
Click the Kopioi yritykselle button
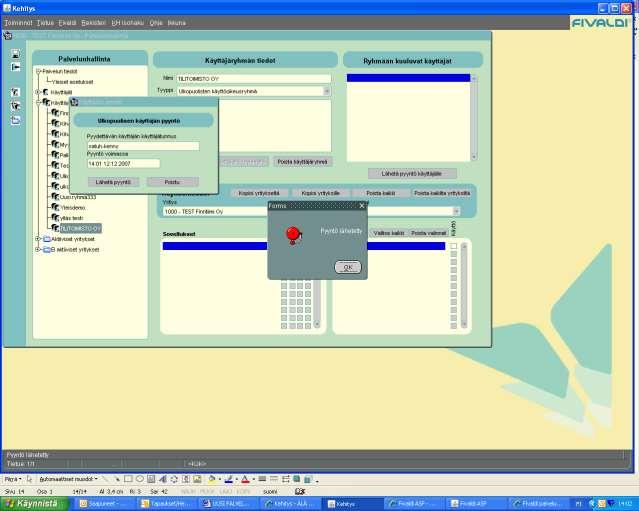point(320,193)
